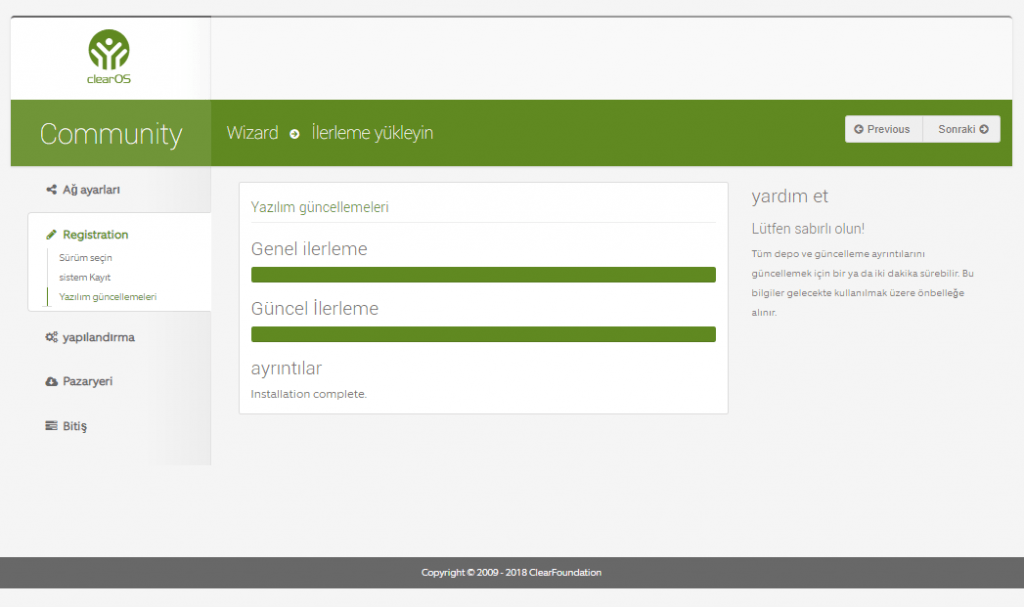The height and width of the screenshot is (607, 1024).
Task: Click the share icon beside Ağ ayarları
Action: tap(51, 190)
